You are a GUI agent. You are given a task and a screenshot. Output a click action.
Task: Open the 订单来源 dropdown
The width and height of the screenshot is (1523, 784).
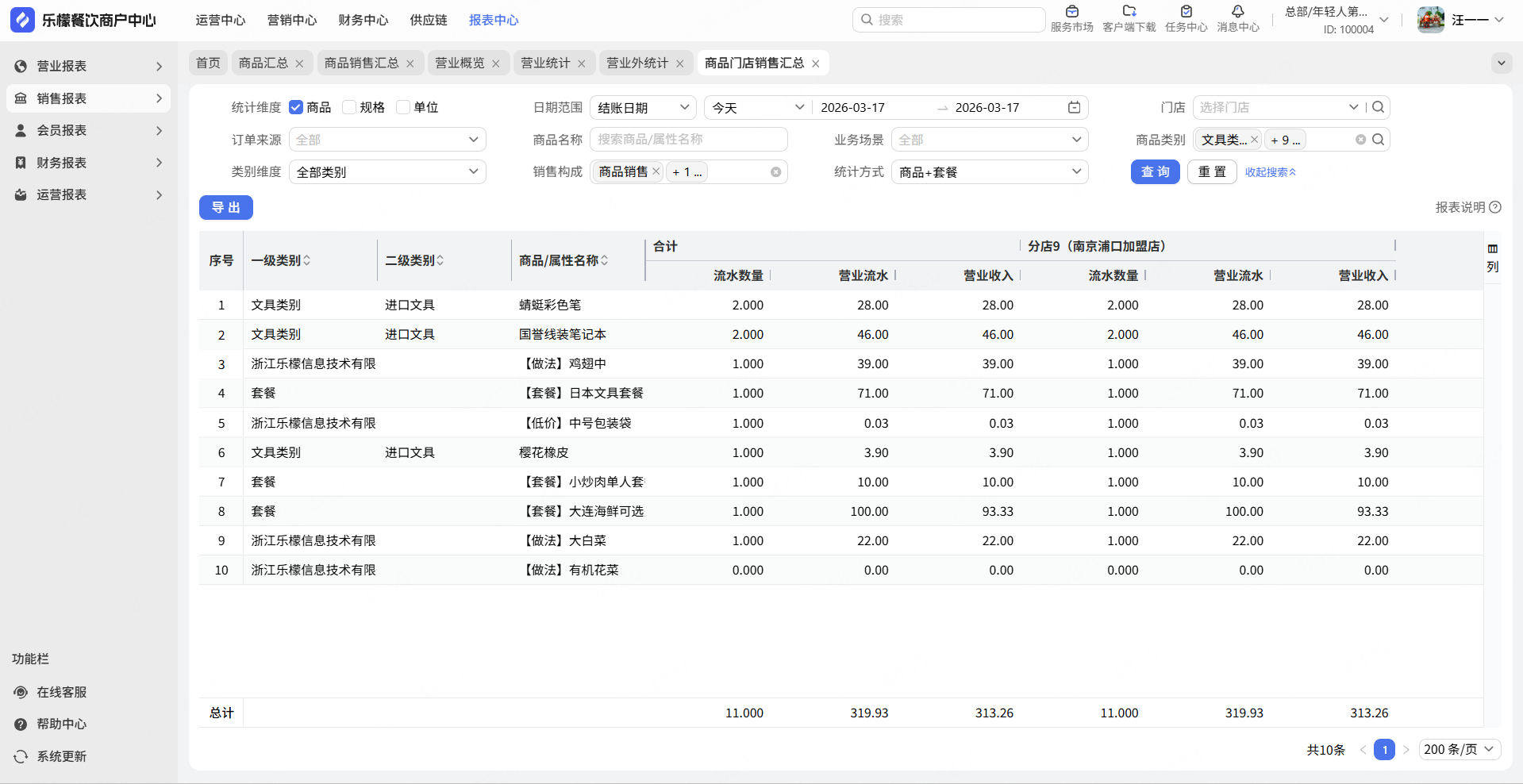[387, 140]
